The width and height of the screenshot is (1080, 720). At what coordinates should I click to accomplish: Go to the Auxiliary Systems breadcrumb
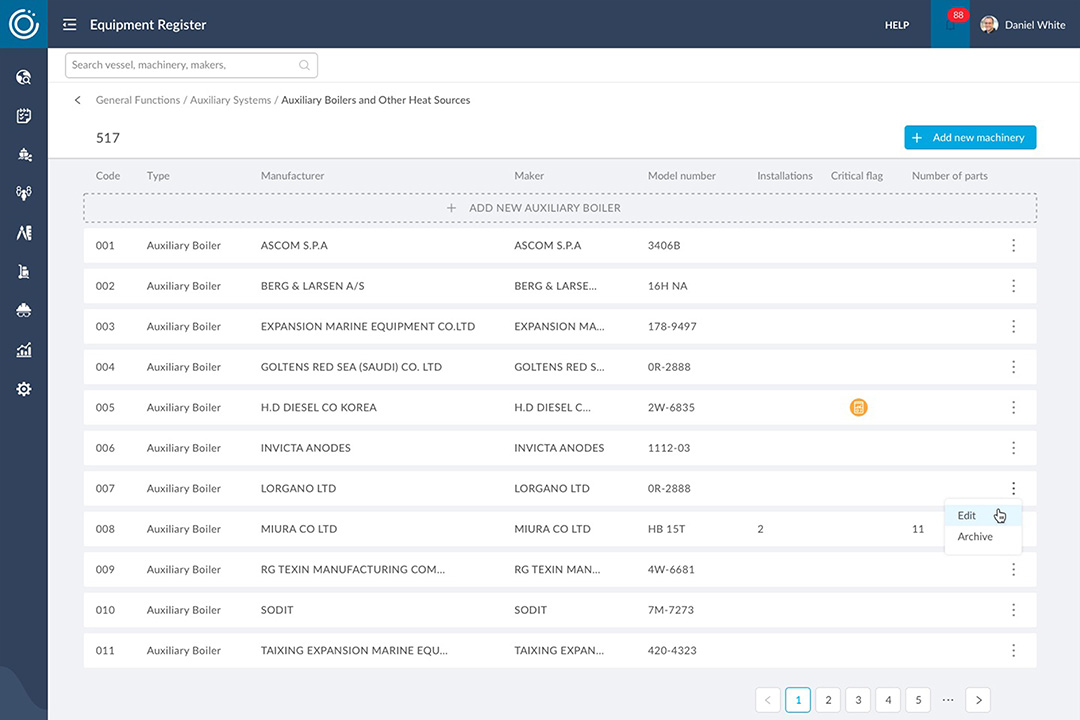230,100
